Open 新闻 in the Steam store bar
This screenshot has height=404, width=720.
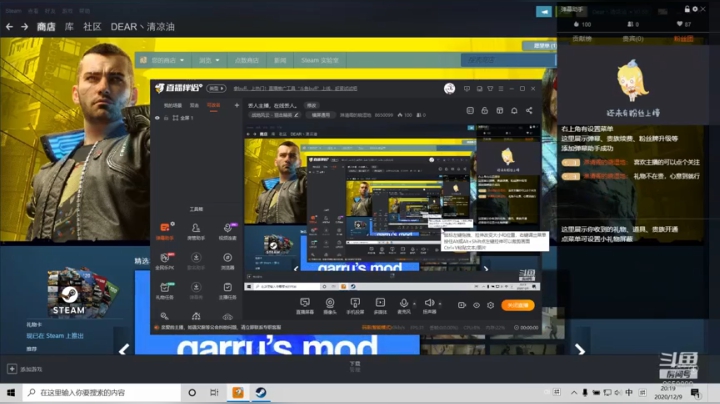click(x=280, y=60)
